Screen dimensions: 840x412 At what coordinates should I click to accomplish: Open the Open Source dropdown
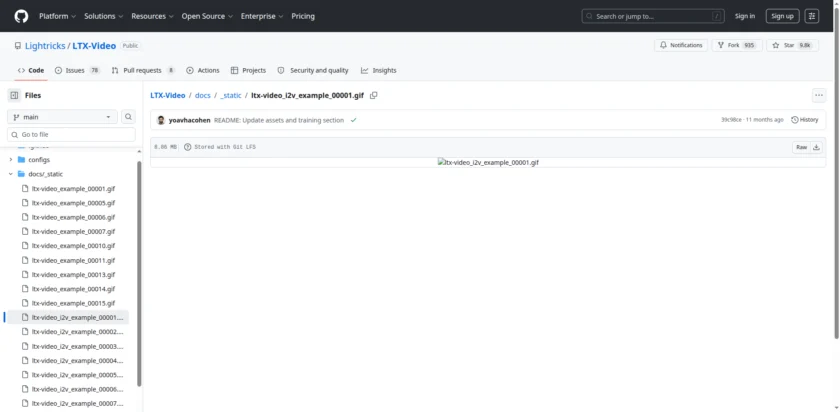[207, 16]
